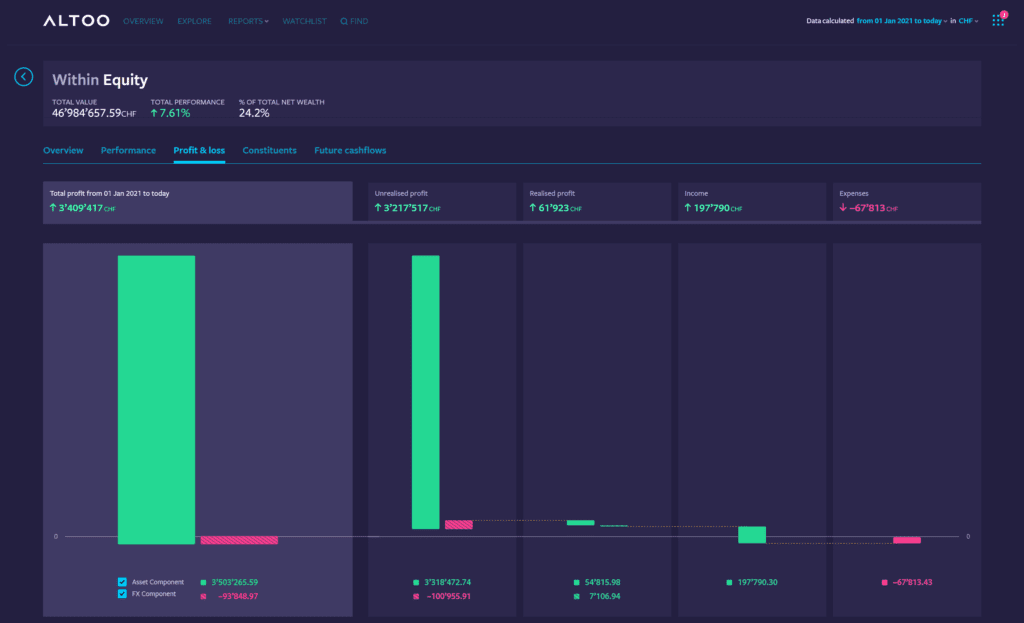This screenshot has width=1024, height=623.
Task: Click the tall green Asset Component bar
Action: coord(156,400)
